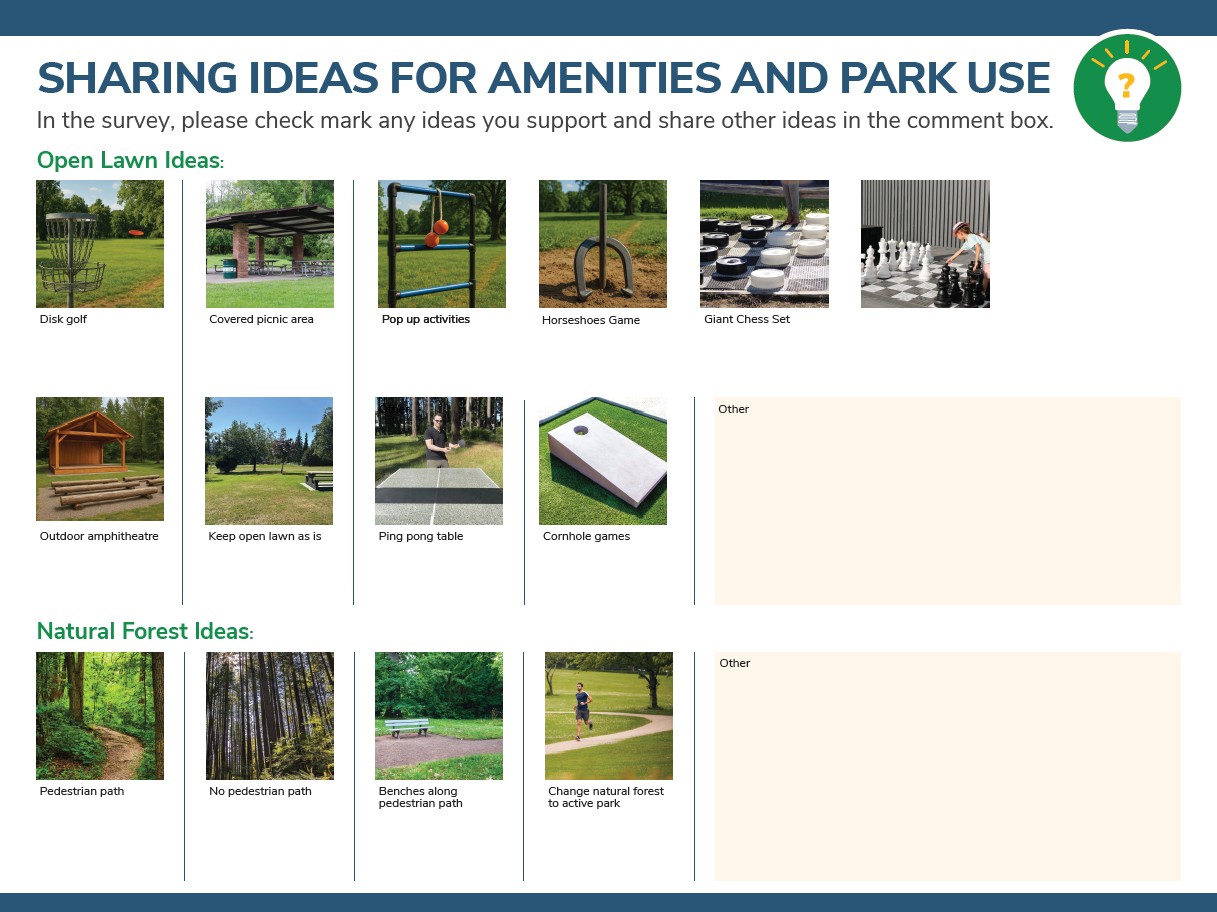
Task: Select the Cornhole games board photo
Action: coord(603,461)
